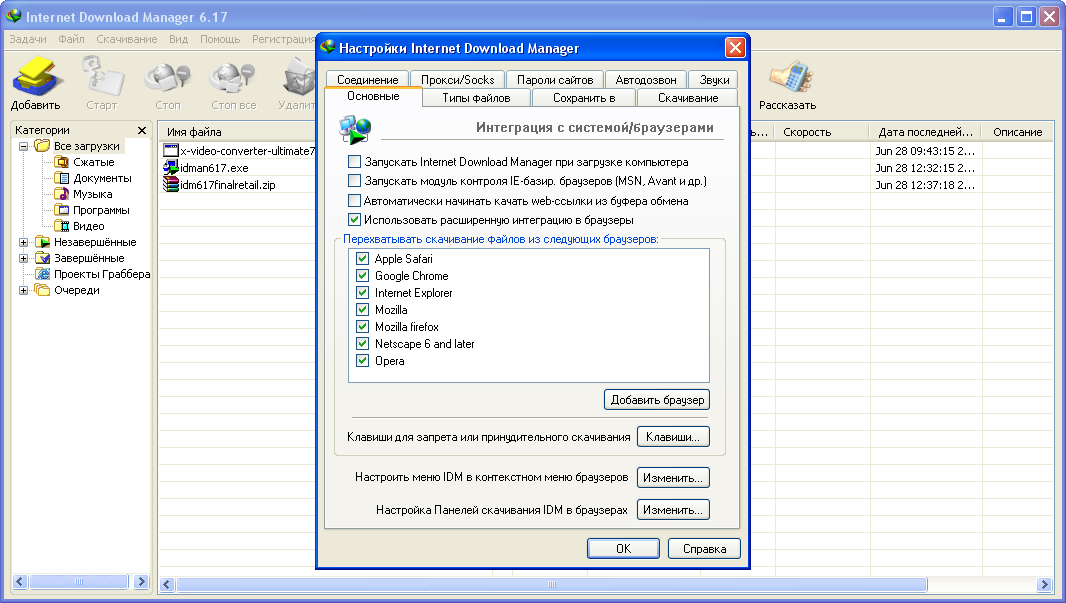
Task: Open help with Справка button
Action: click(704, 549)
